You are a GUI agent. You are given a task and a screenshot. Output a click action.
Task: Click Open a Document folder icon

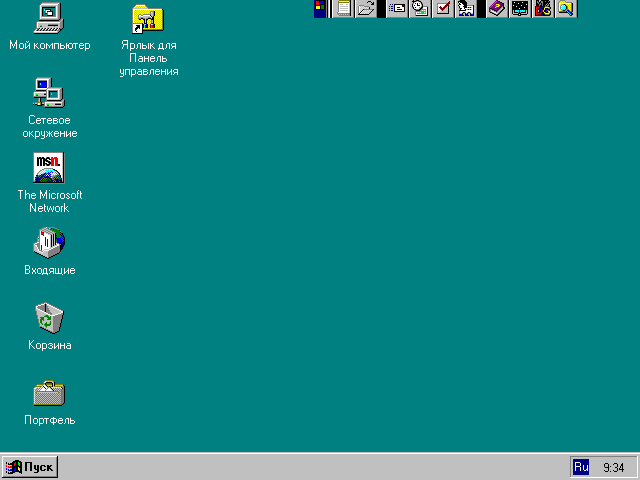click(366, 9)
